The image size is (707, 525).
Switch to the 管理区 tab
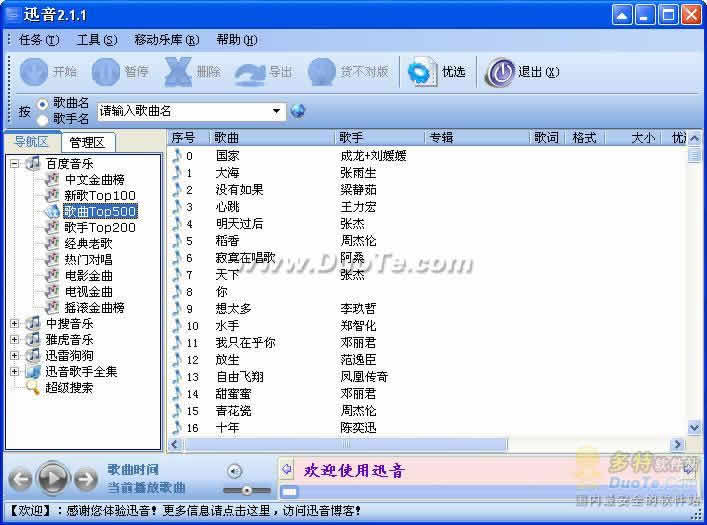(x=87, y=143)
